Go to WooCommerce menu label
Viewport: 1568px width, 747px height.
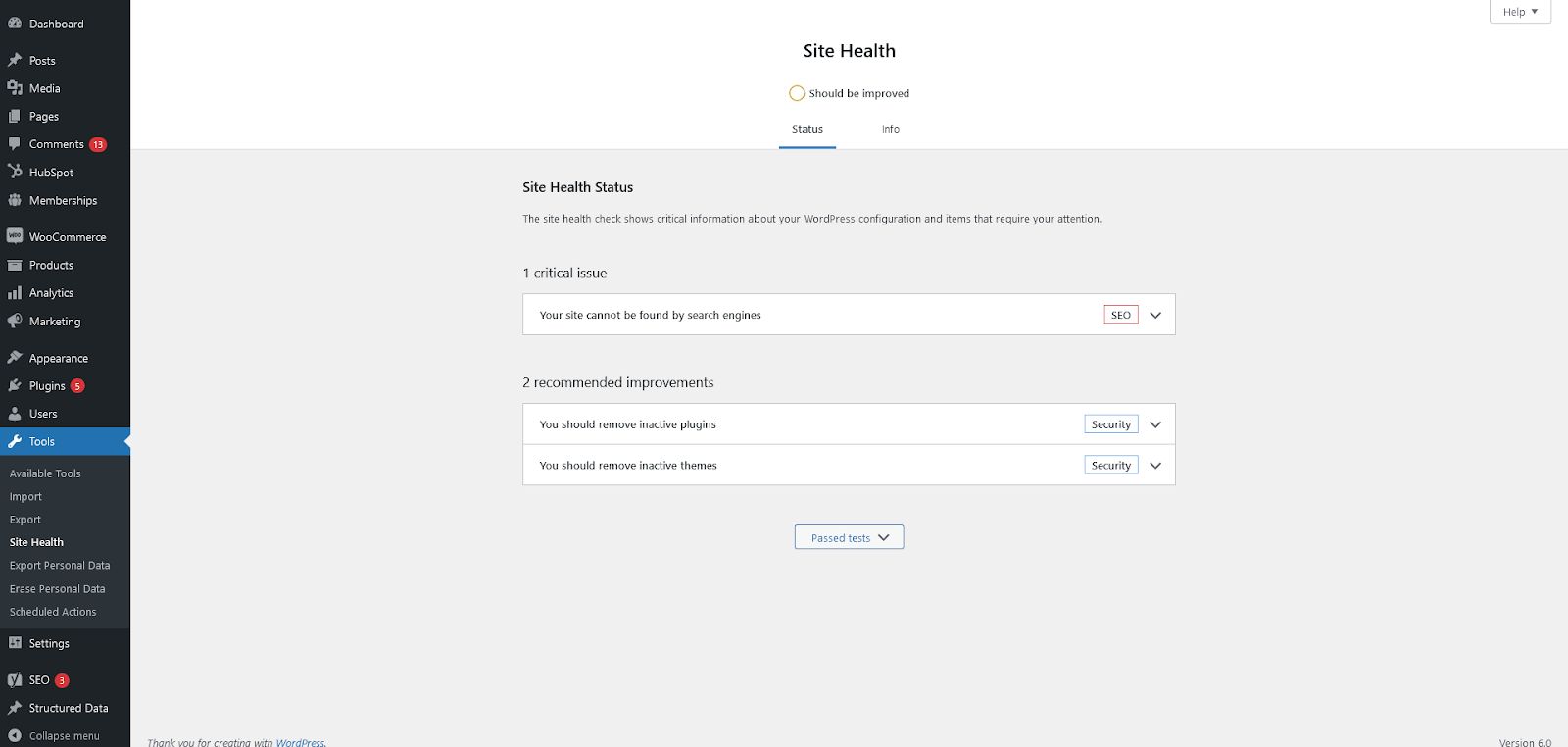[x=68, y=237]
